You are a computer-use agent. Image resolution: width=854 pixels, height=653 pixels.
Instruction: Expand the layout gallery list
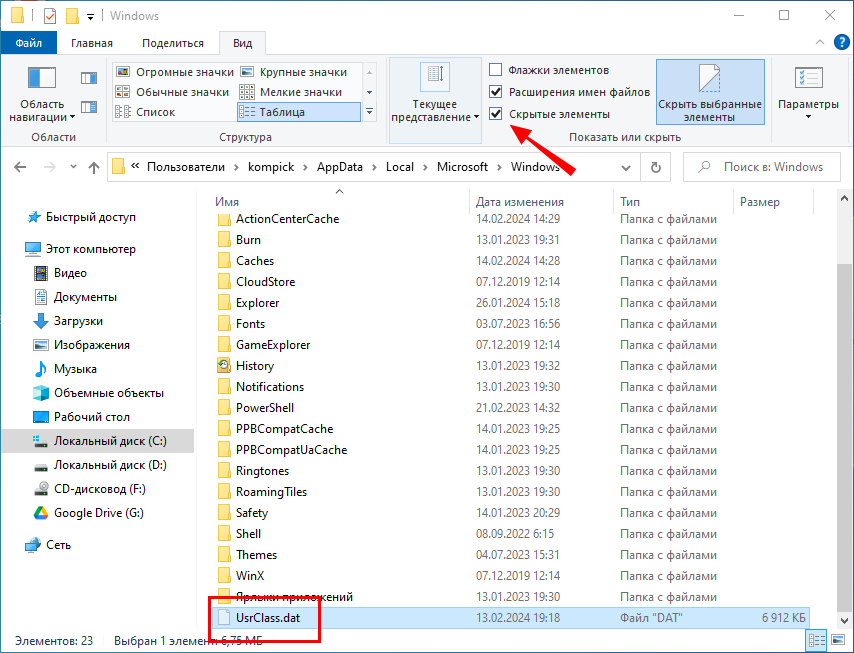[x=370, y=112]
